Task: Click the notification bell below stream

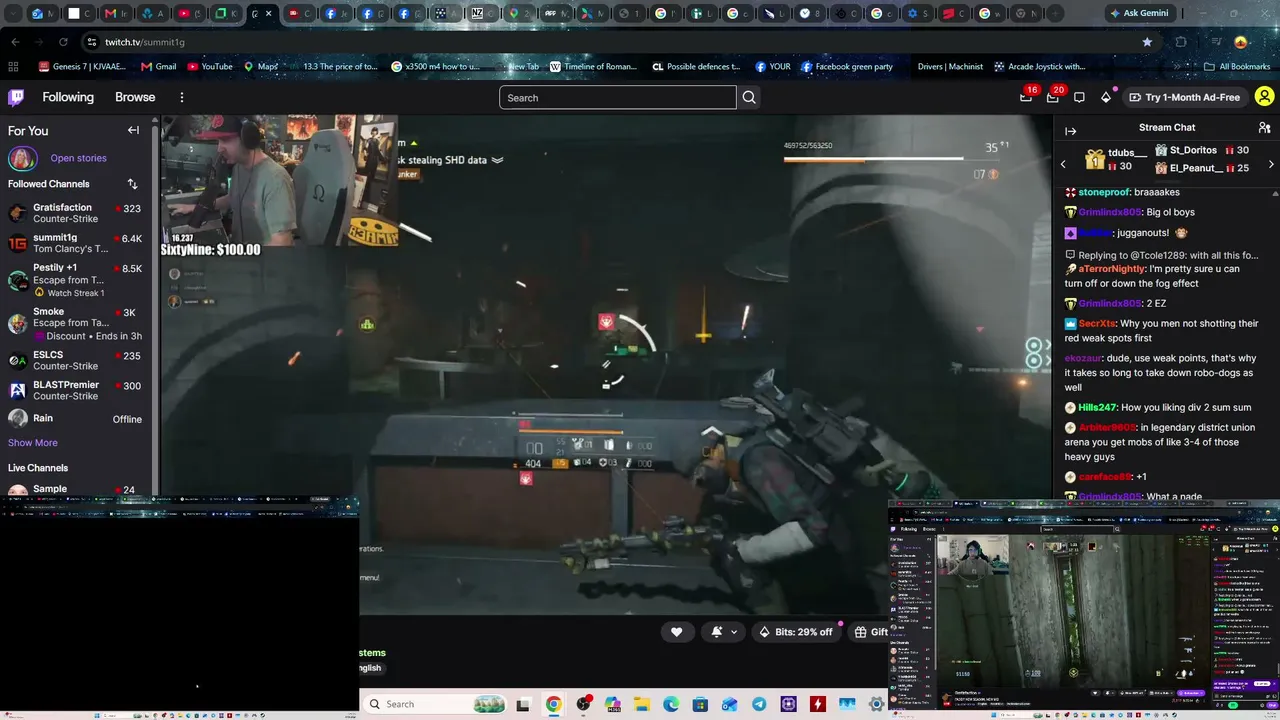Action: click(x=717, y=632)
